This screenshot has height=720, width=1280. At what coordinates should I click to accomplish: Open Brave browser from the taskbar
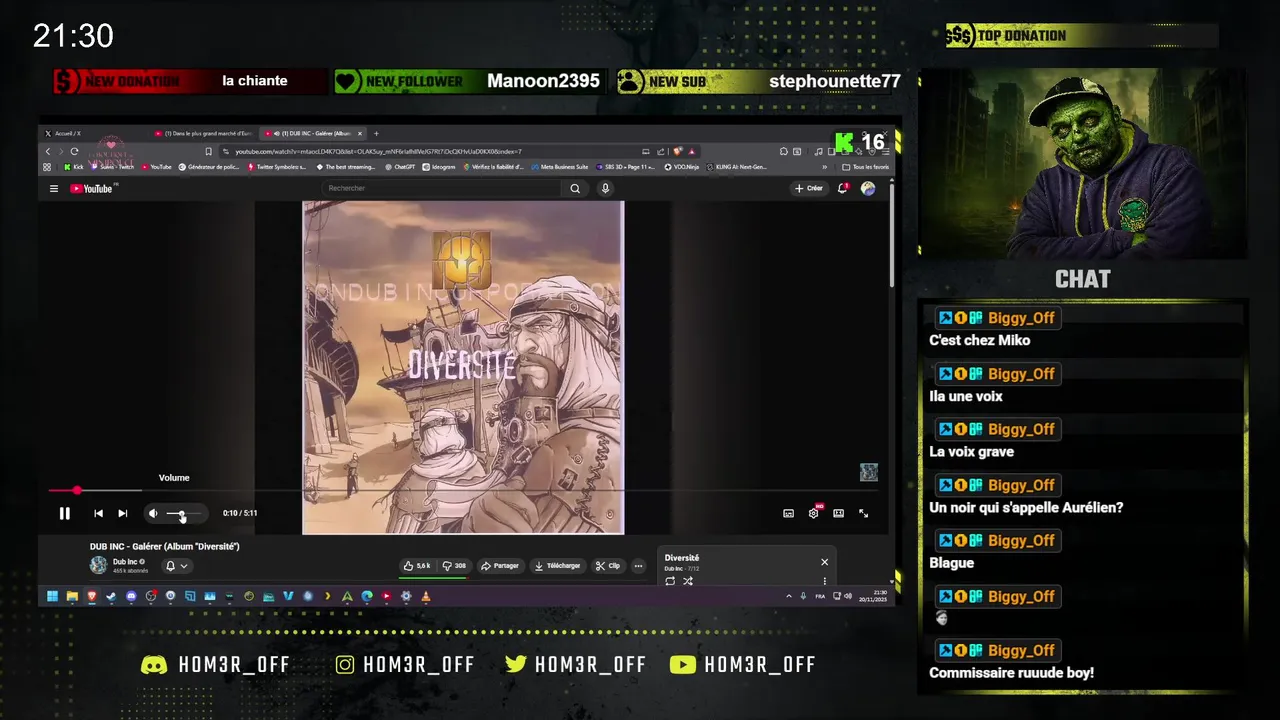[x=91, y=596]
